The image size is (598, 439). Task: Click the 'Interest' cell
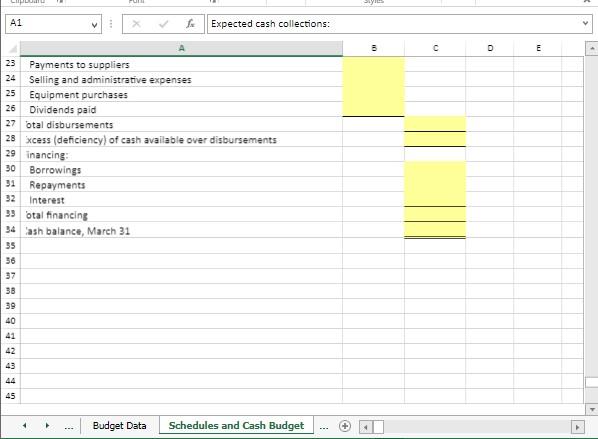pyautogui.click(x=182, y=200)
